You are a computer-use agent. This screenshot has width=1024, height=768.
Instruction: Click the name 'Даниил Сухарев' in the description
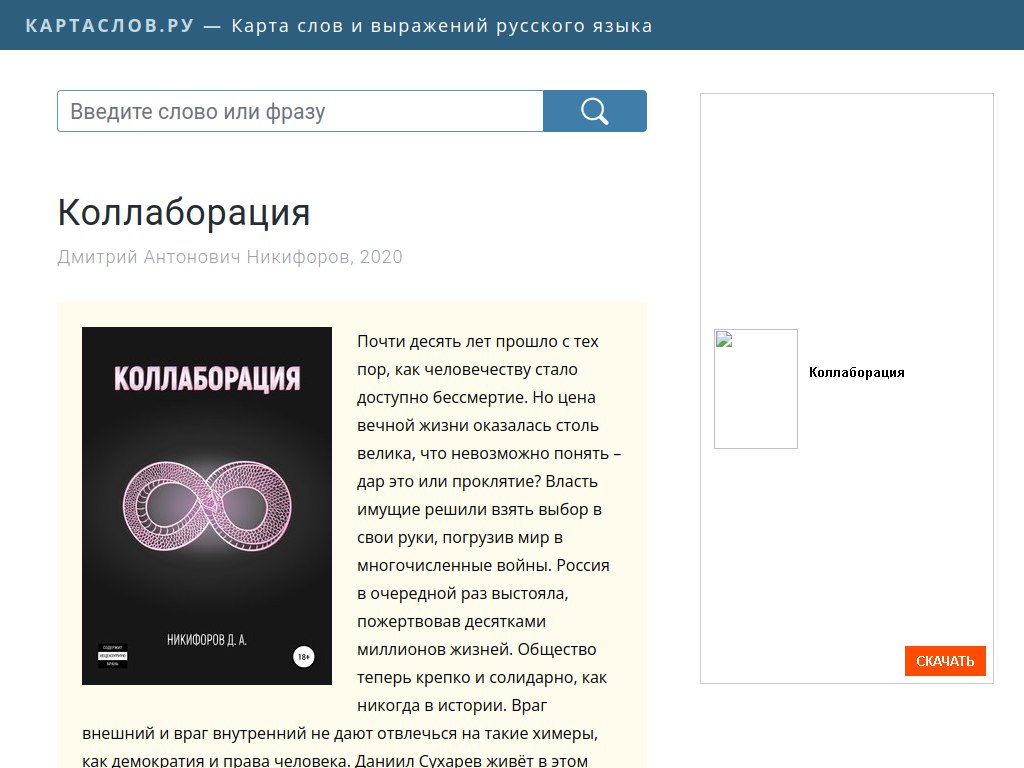pyautogui.click(x=416, y=761)
